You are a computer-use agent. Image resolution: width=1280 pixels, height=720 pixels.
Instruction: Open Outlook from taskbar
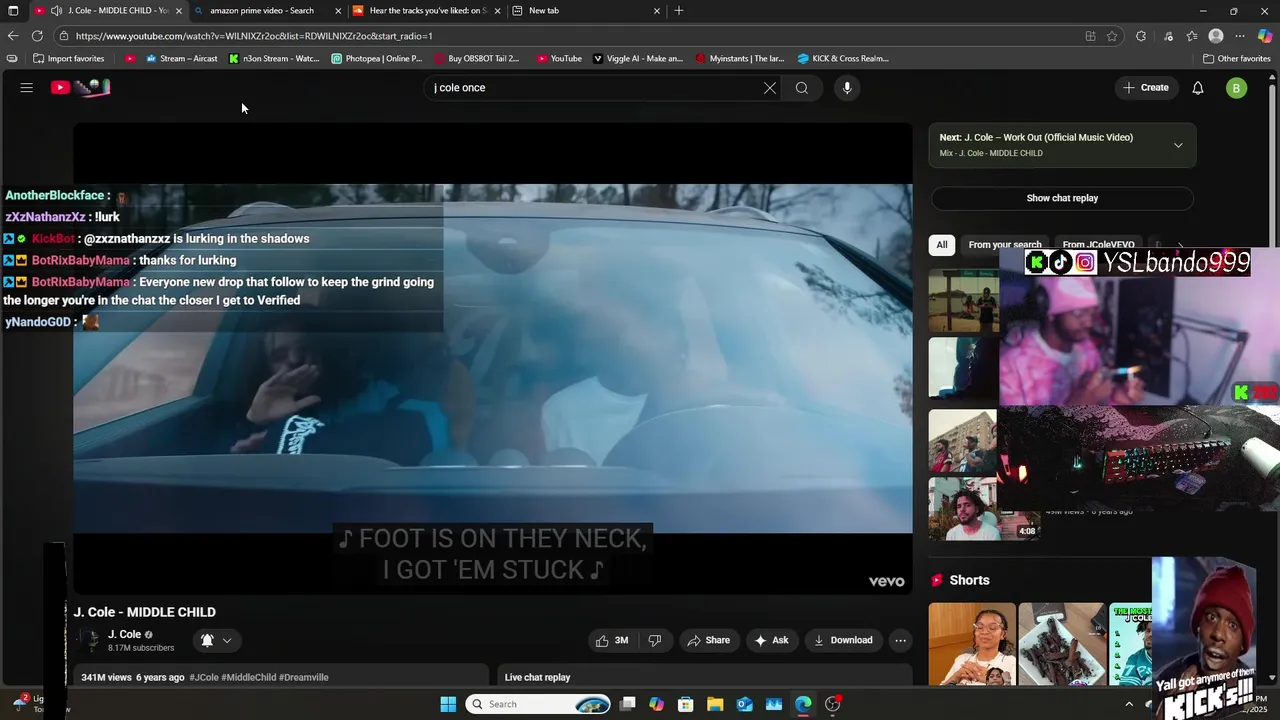click(x=744, y=704)
